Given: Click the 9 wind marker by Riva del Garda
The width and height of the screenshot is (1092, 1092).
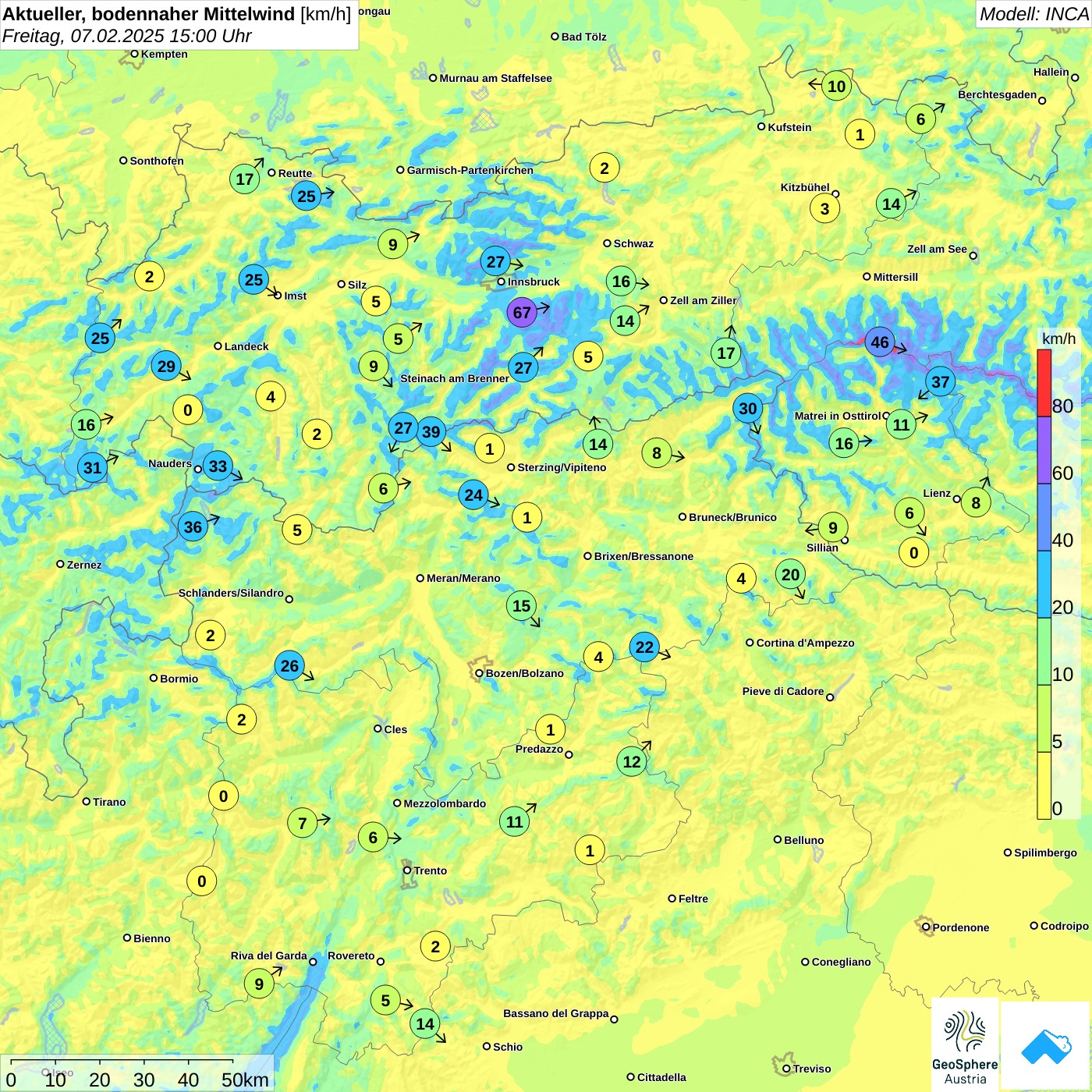Looking at the screenshot, I should click(x=259, y=984).
